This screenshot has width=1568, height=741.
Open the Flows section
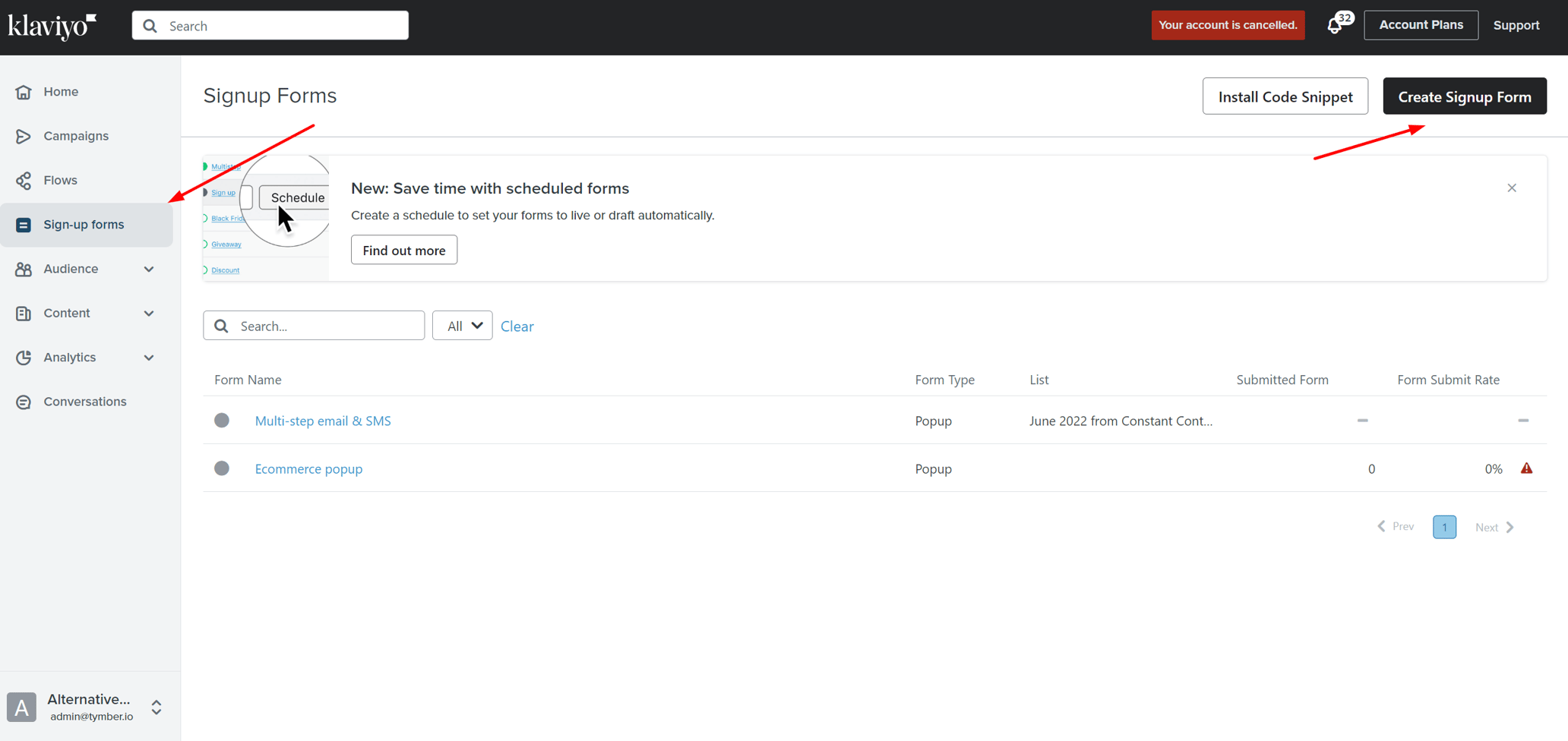click(x=60, y=180)
